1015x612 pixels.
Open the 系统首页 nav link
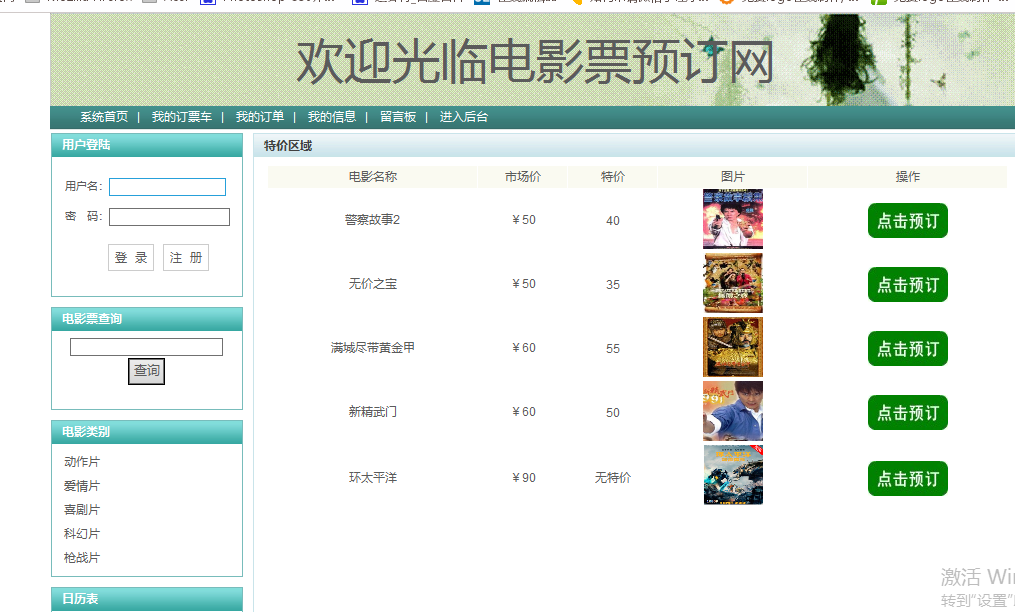tap(104, 117)
